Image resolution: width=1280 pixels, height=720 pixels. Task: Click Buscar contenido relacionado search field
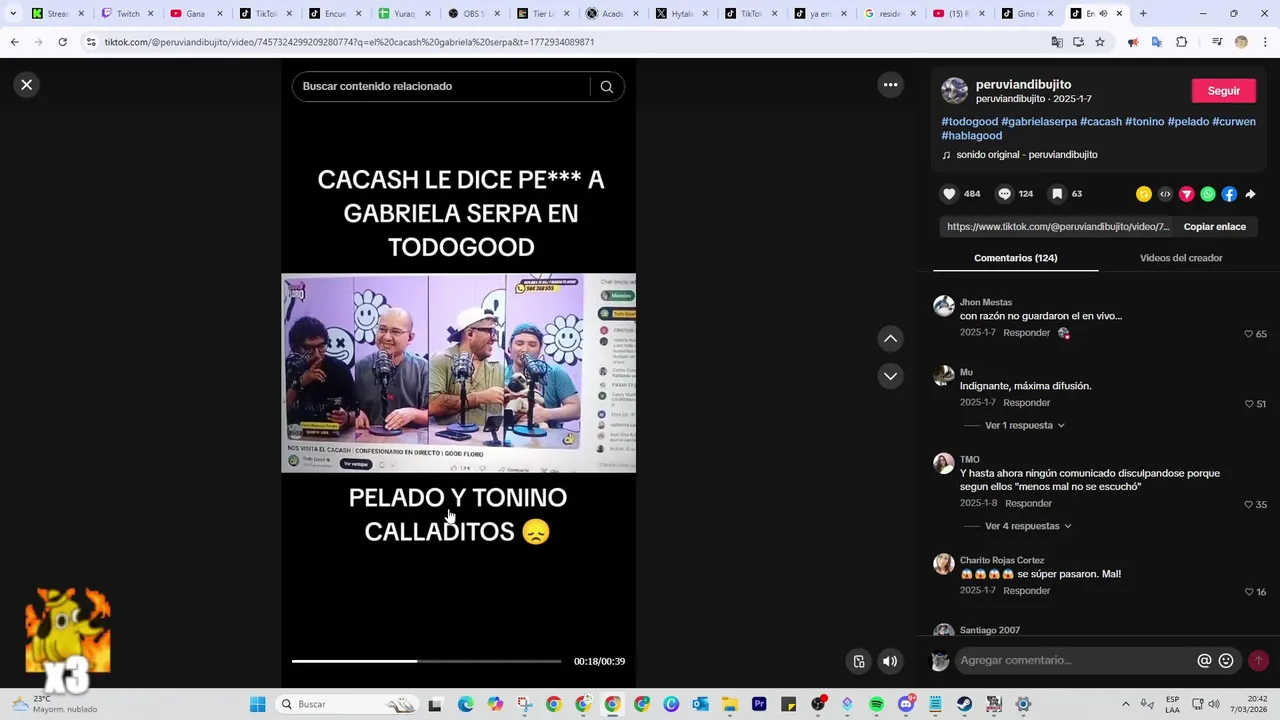coord(440,86)
